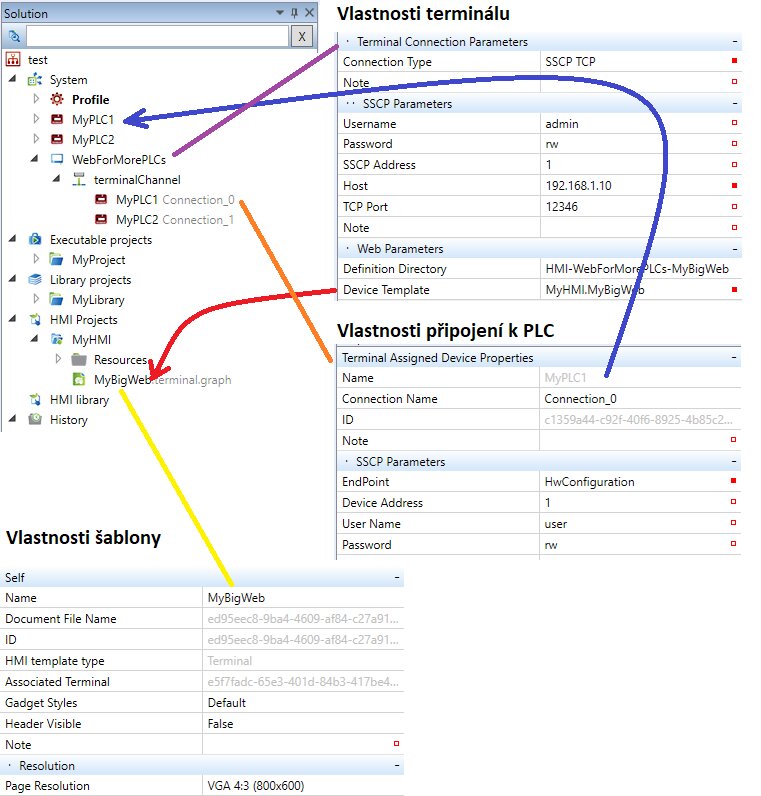Click the WebForMorePLCs terminal icon

(57, 160)
